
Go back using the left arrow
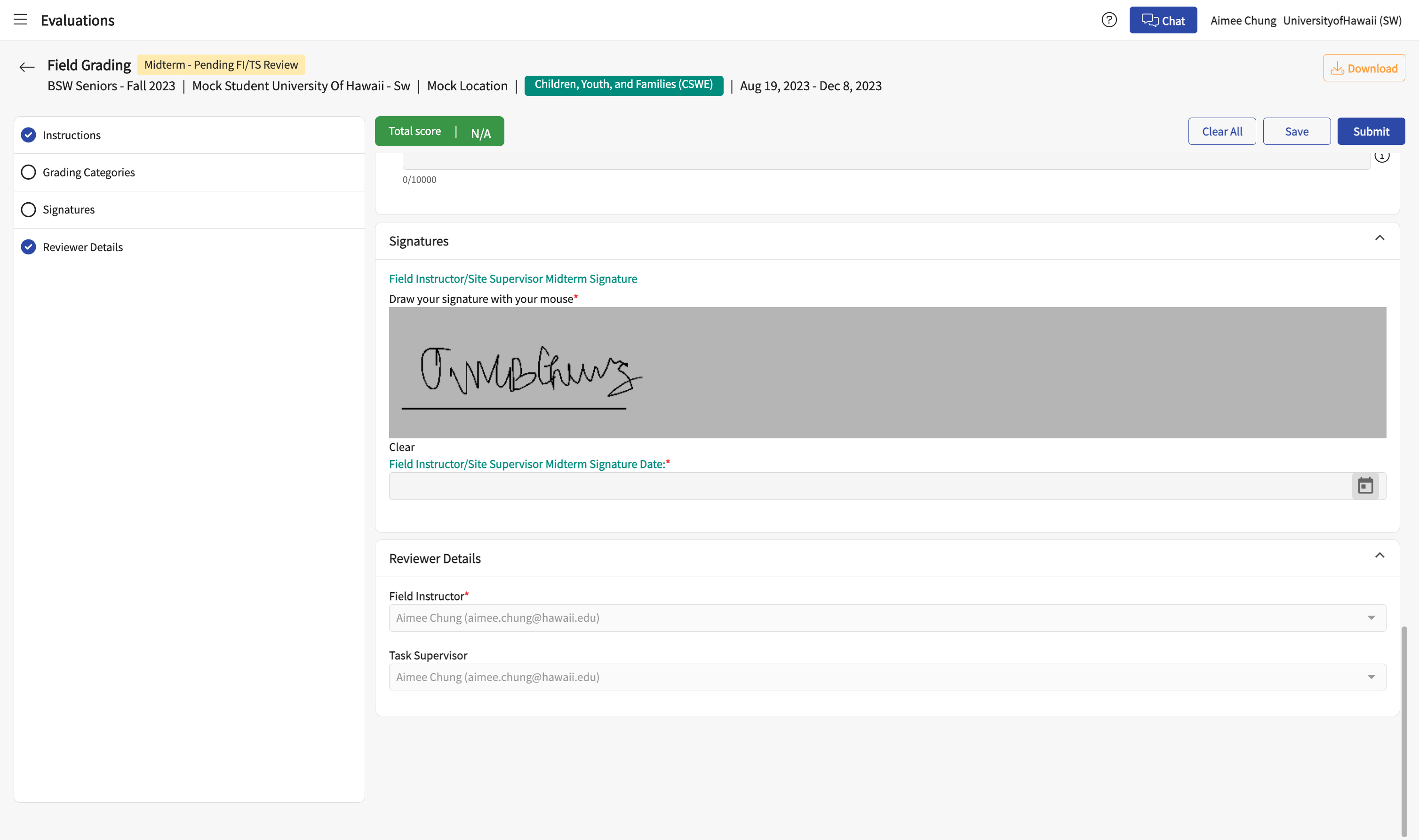pos(27,67)
